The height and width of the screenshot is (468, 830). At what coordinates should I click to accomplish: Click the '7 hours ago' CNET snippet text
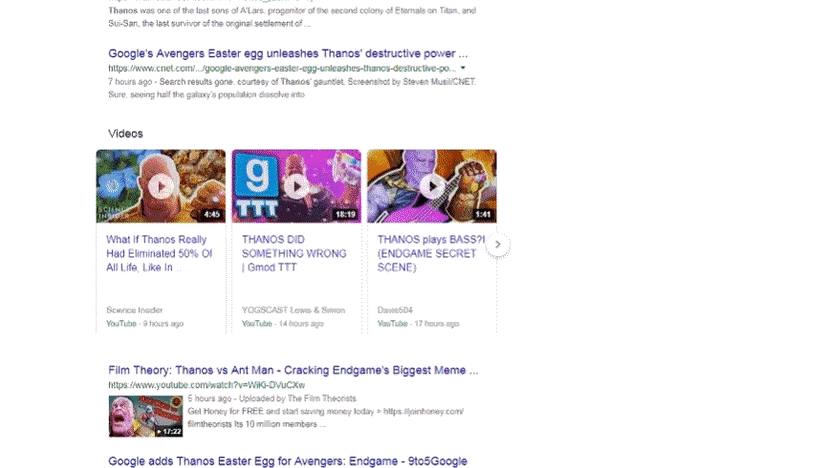click(x=292, y=88)
